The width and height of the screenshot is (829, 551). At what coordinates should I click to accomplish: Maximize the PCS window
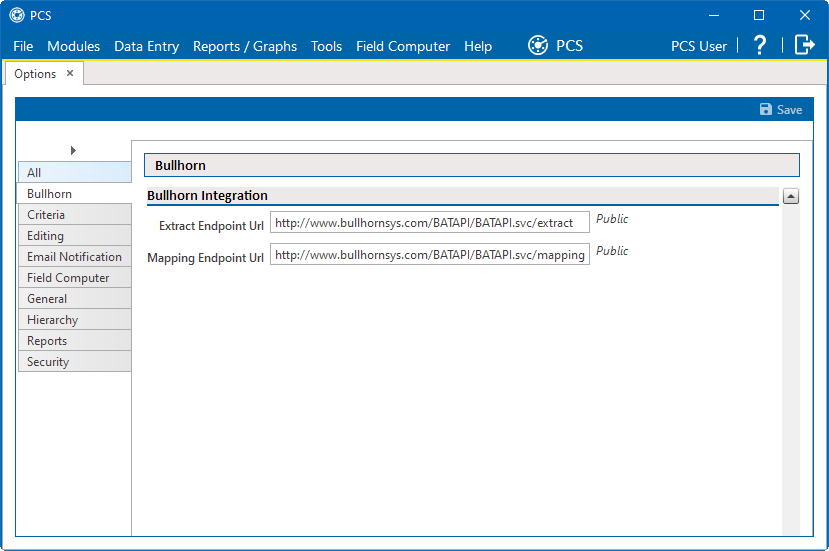759,15
